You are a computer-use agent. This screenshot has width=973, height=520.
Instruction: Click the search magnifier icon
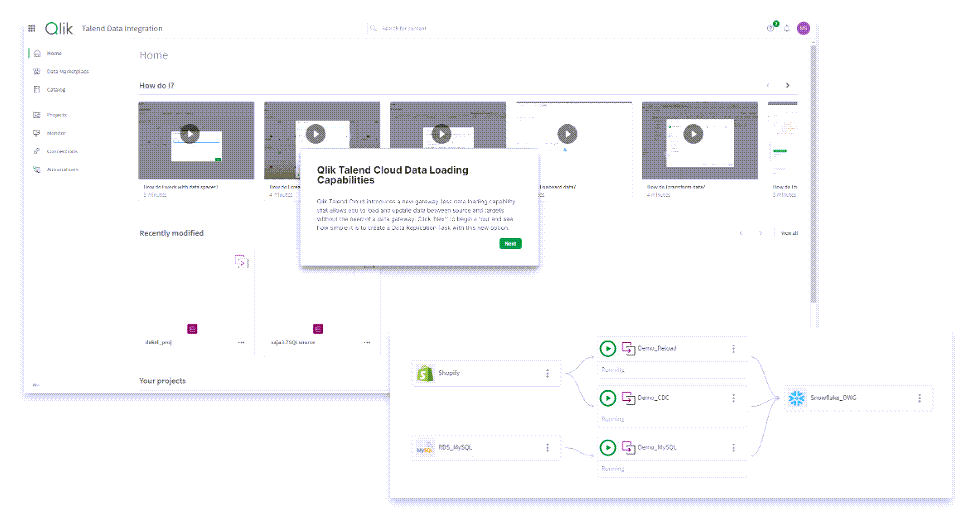pyautogui.click(x=374, y=28)
